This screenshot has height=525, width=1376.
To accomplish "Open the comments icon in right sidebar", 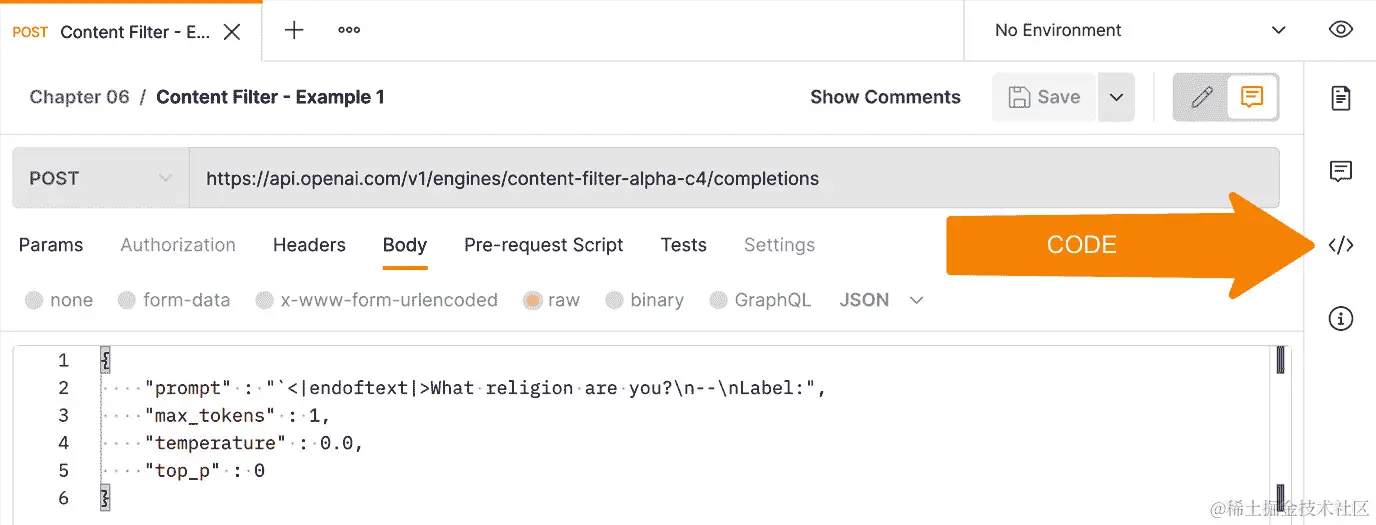I will coord(1340,171).
